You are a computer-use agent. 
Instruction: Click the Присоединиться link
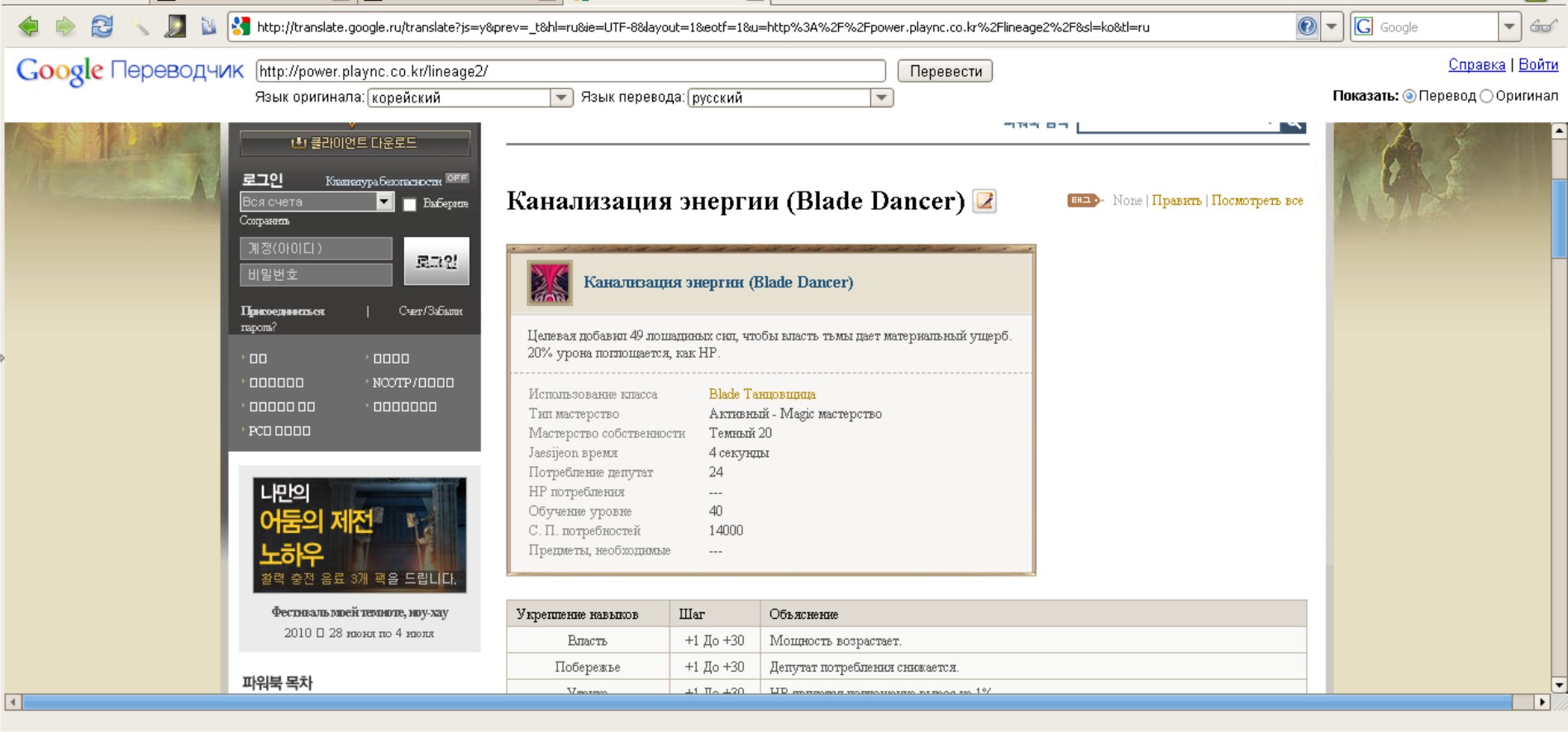[283, 311]
